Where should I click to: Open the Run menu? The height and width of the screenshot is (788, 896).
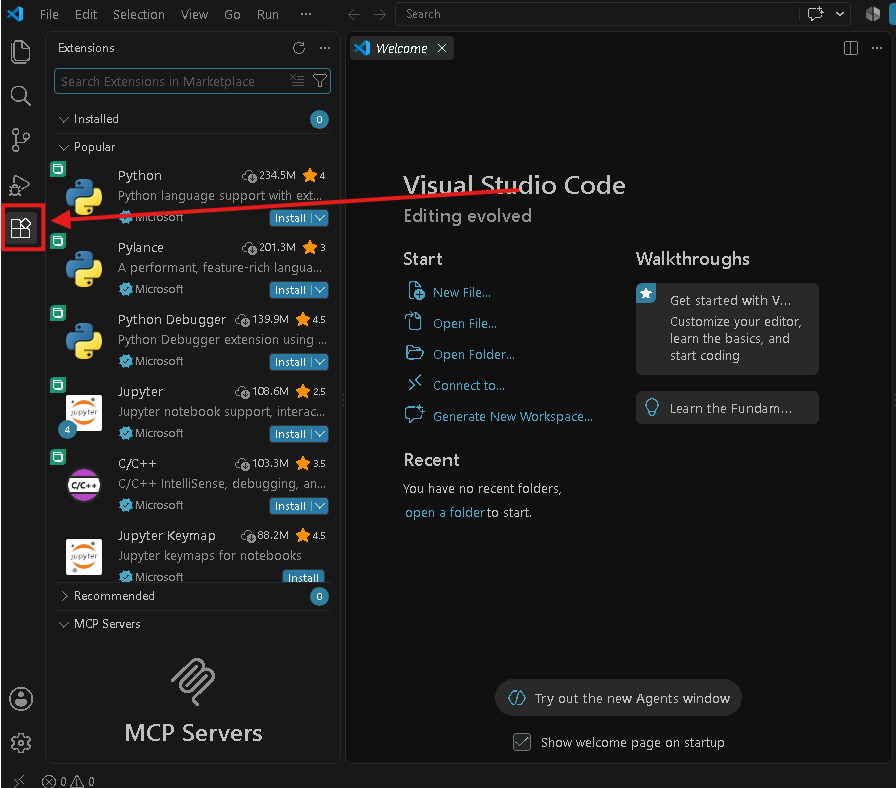[x=267, y=14]
